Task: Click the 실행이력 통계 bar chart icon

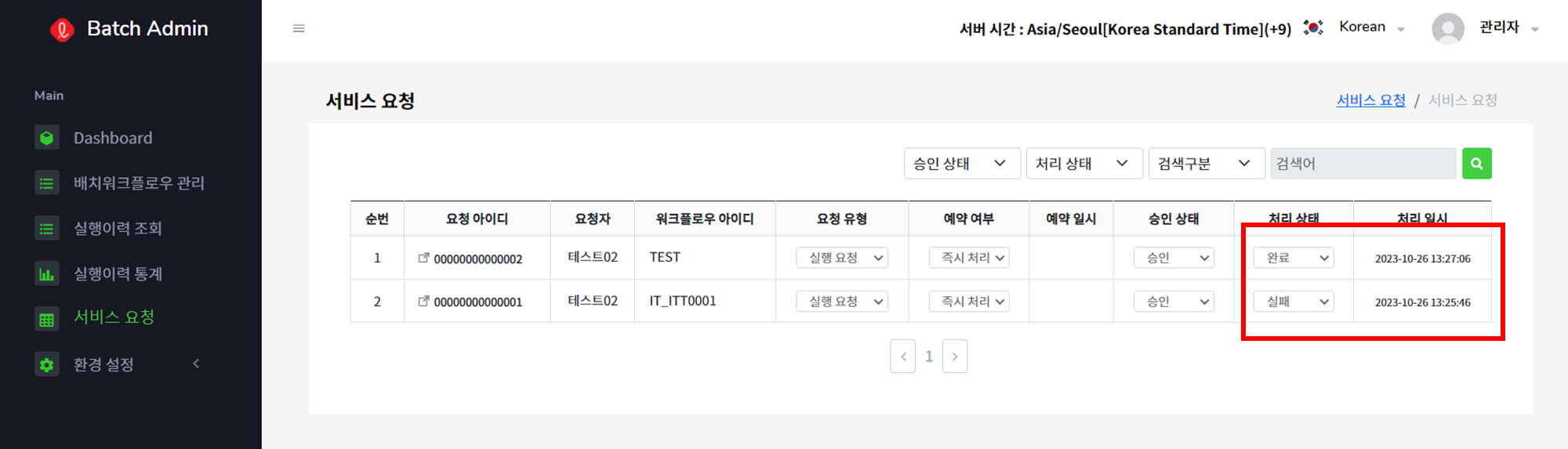Action: (47, 274)
